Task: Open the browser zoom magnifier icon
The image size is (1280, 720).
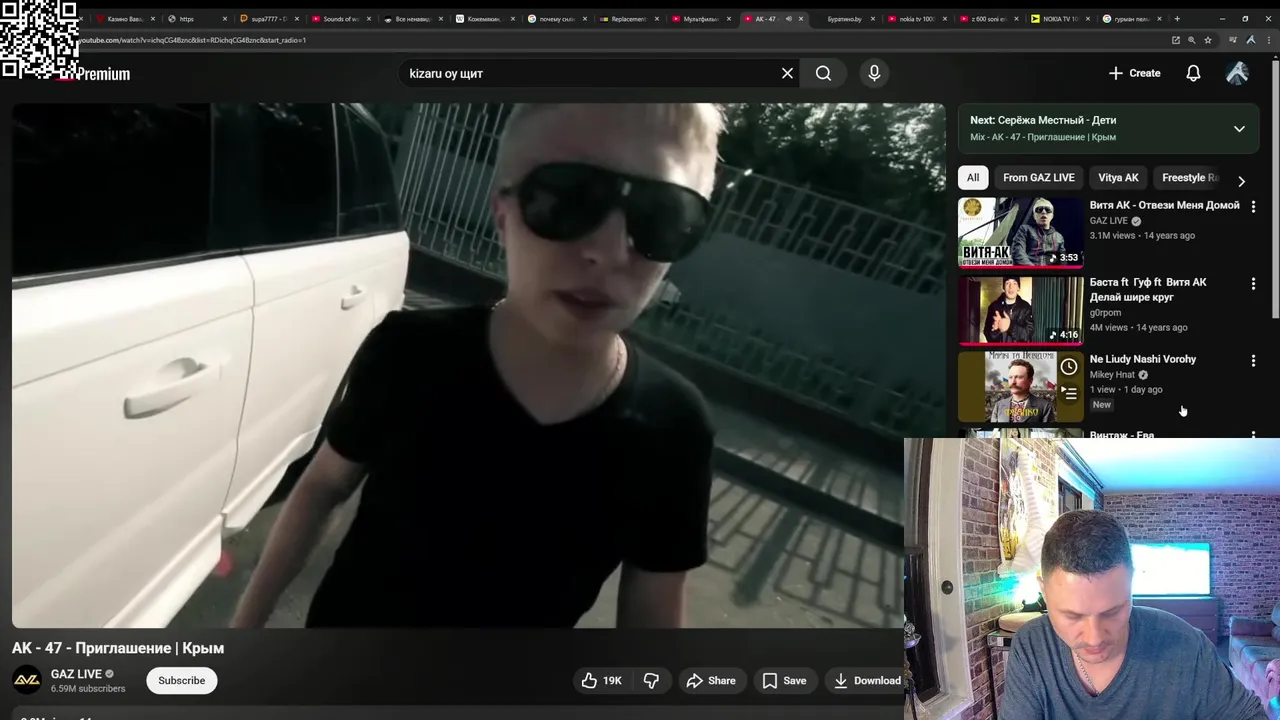Action: [x=1192, y=40]
